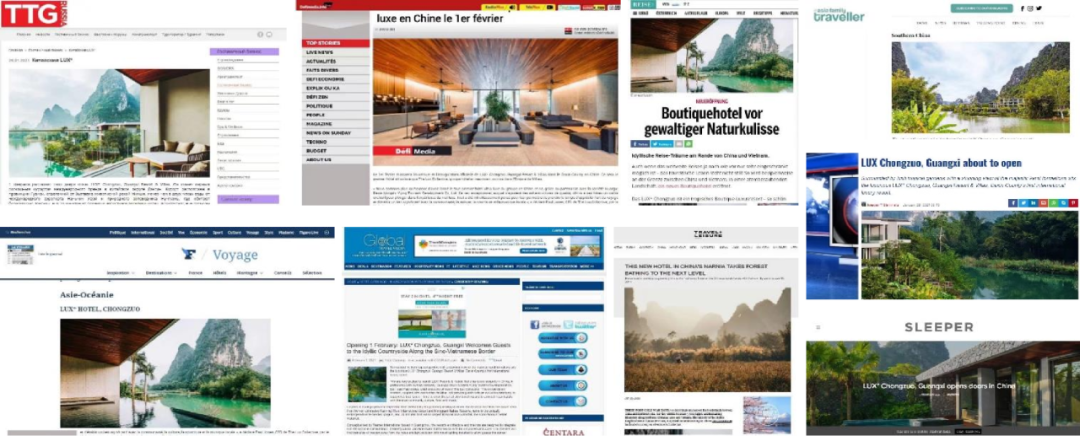Share Boutiquehotel article on Twitter
Image resolution: width=1080 pixels, height=436 pixels.
pos(661,144)
